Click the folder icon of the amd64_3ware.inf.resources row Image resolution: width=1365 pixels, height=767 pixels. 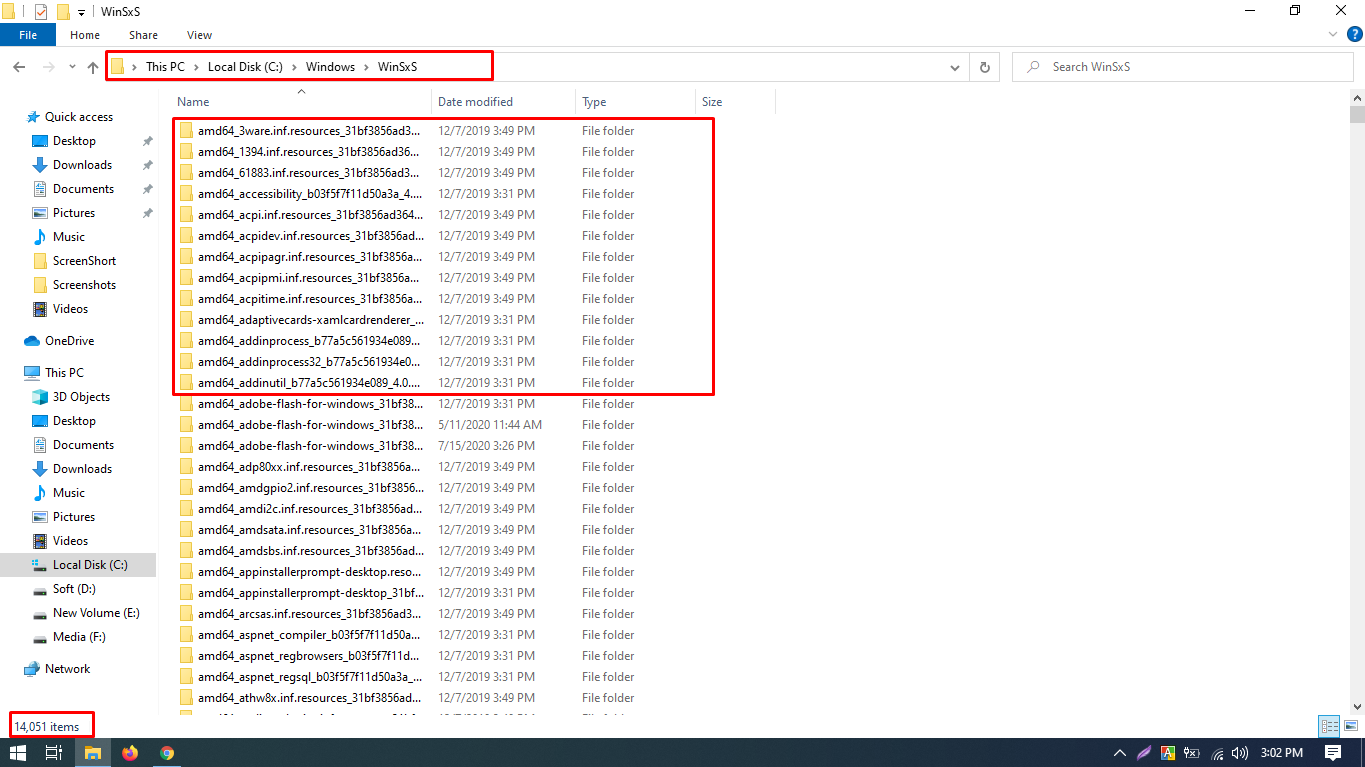[186, 131]
